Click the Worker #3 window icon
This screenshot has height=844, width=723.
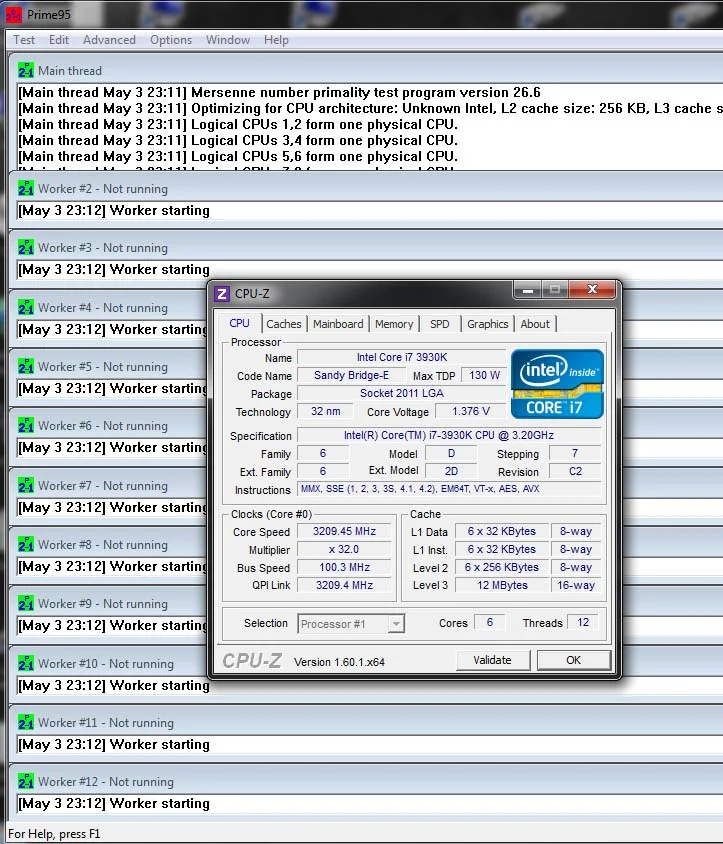pos(25,248)
